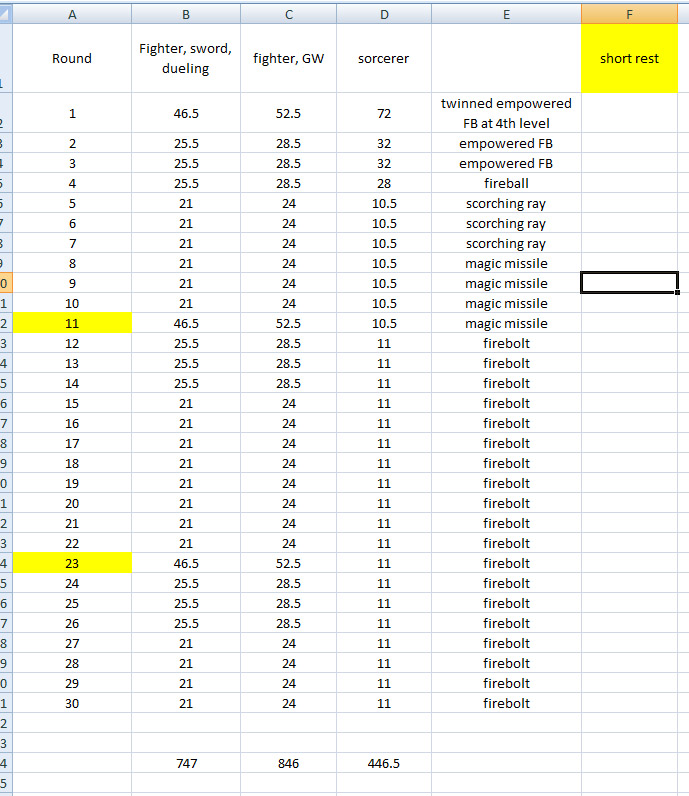Click the "fighter, GW" heading cell
Screen dimensions: 689x796
click(x=289, y=59)
